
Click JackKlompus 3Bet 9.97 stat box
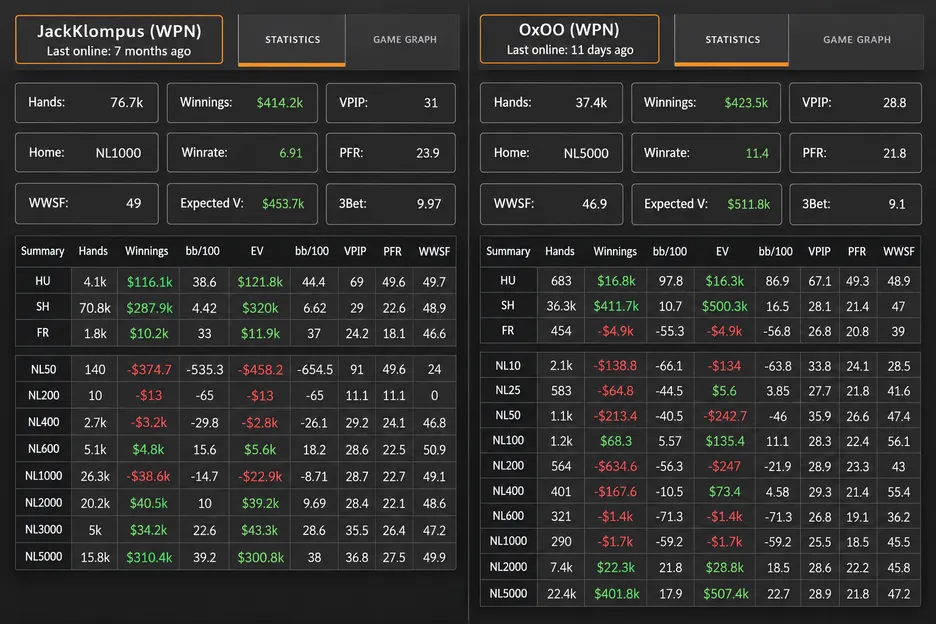pos(390,204)
